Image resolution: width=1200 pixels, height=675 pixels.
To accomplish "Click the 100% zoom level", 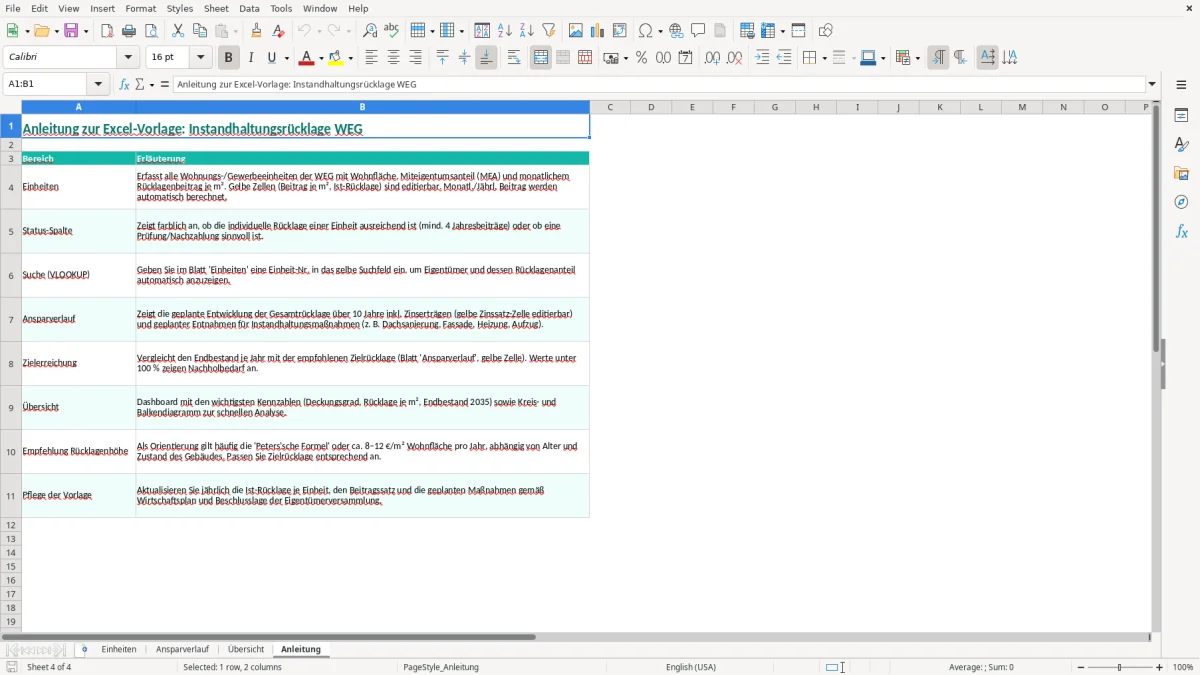I will [x=1183, y=667].
